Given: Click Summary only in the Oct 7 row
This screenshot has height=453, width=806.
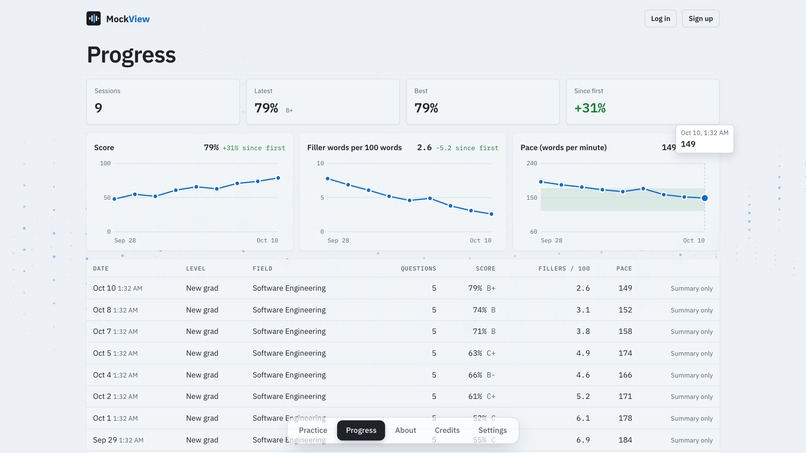Looking at the screenshot, I should coord(691,332).
